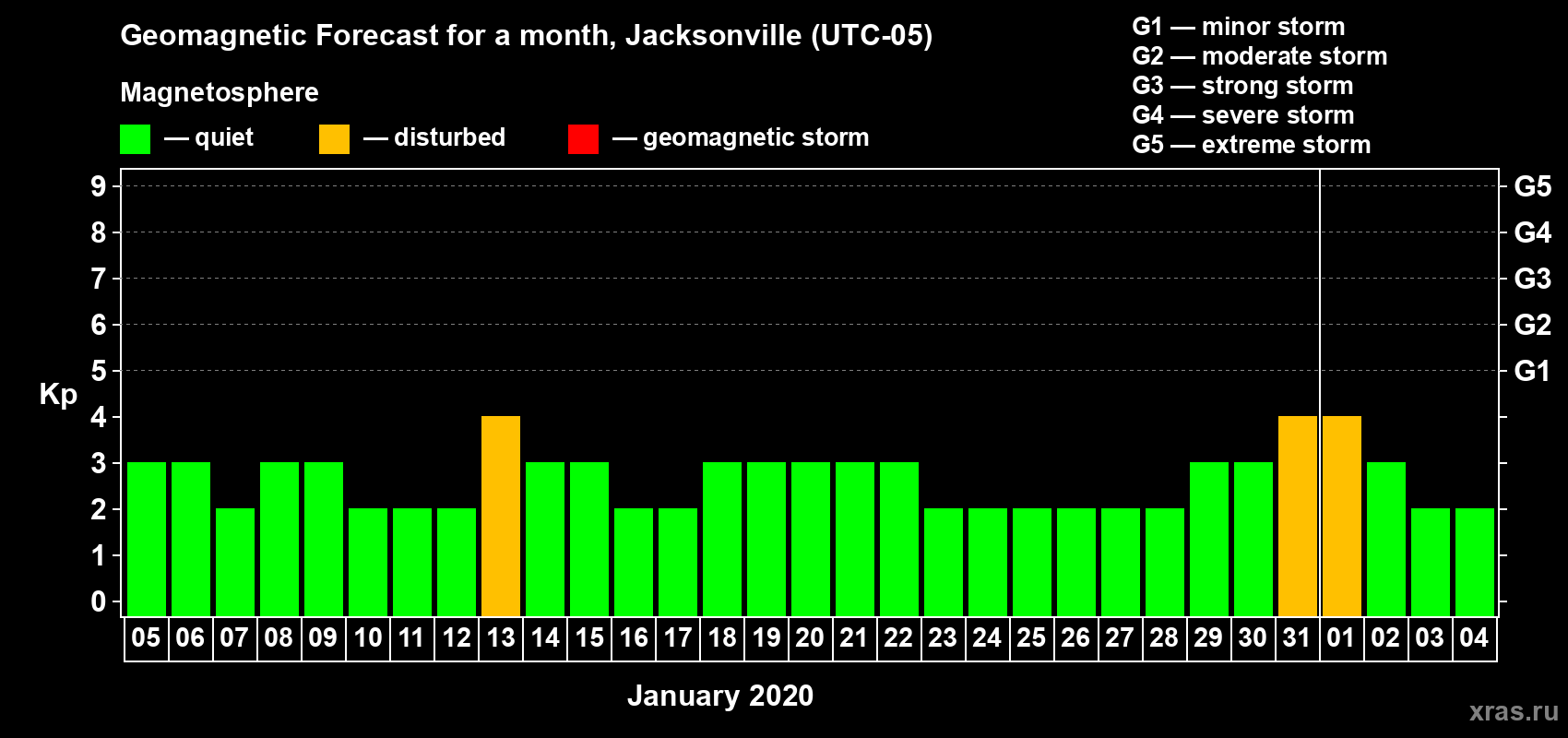Click the Kp axis label
Image resolution: width=1568 pixels, height=738 pixels.
pyautogui.click(x=58, y=395)
